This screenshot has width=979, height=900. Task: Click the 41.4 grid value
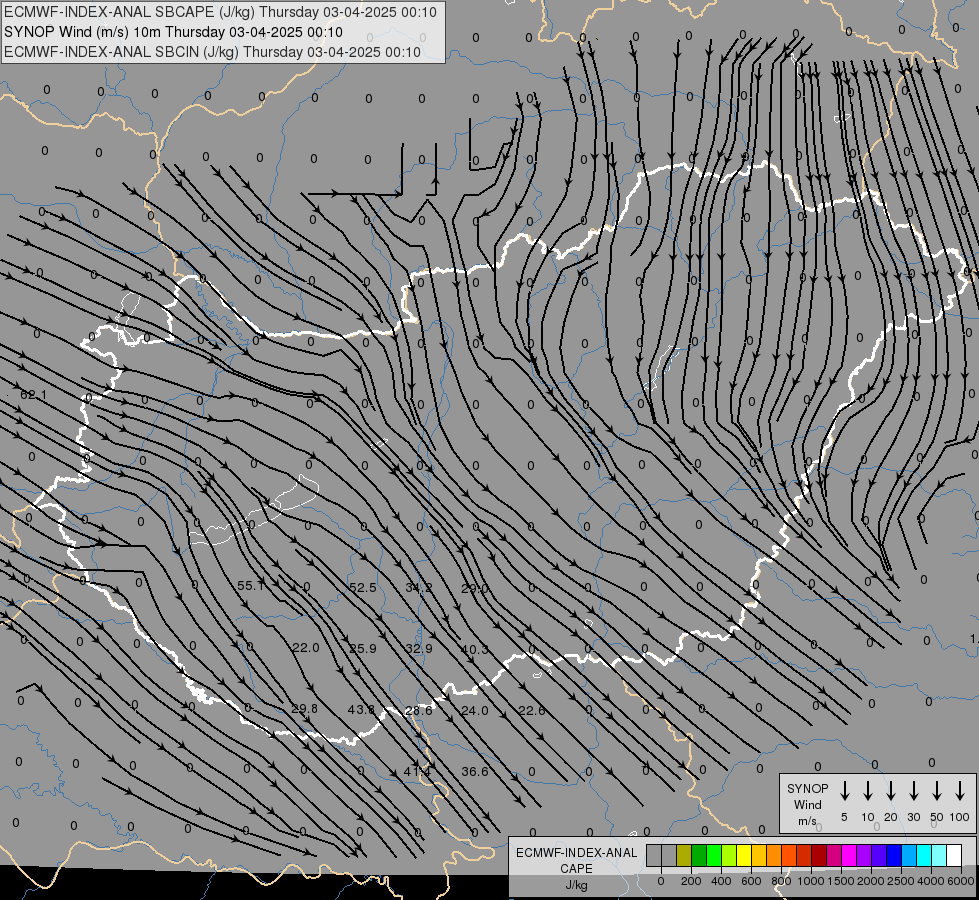pyautogui.click(x=417, y=772)
